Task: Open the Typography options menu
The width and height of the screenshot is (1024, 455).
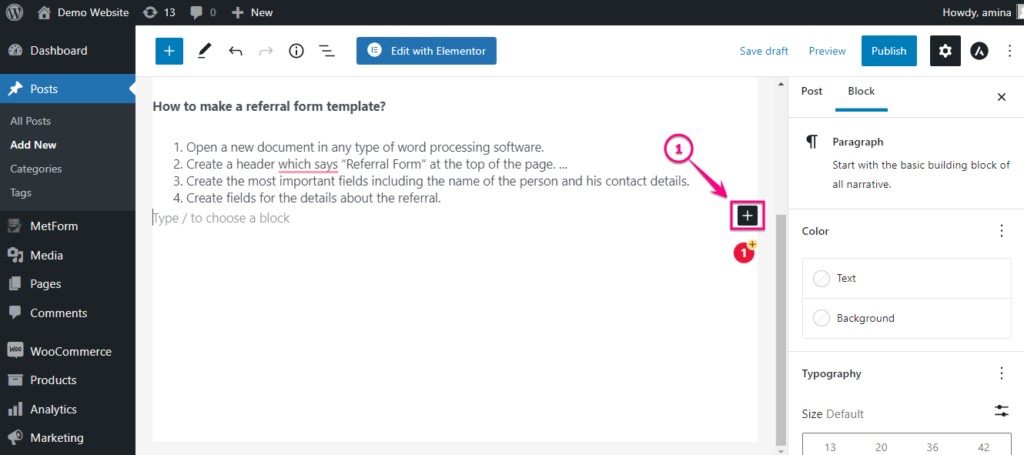Action: click(1001, 373)
